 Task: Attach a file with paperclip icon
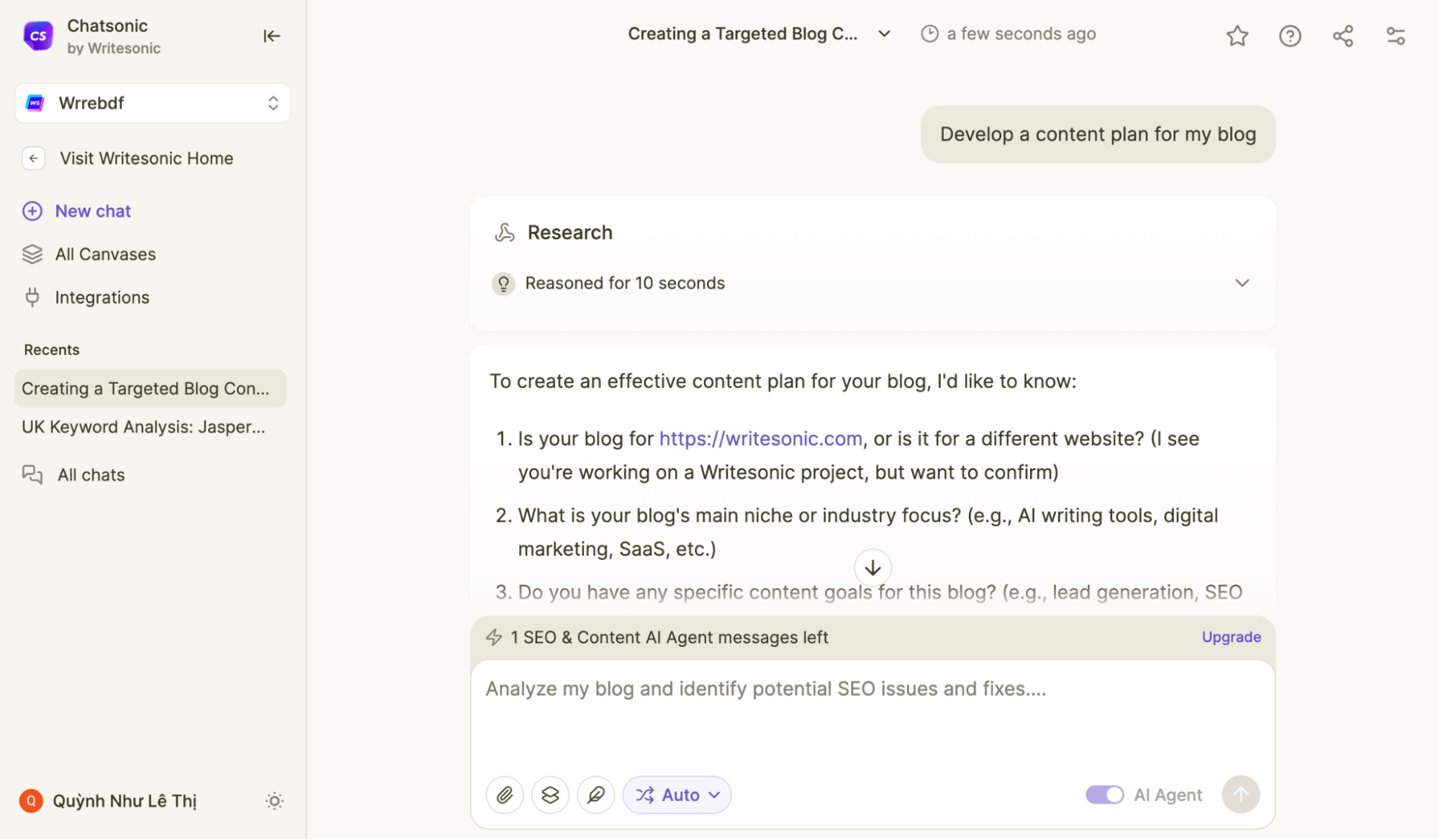[505, 795]
